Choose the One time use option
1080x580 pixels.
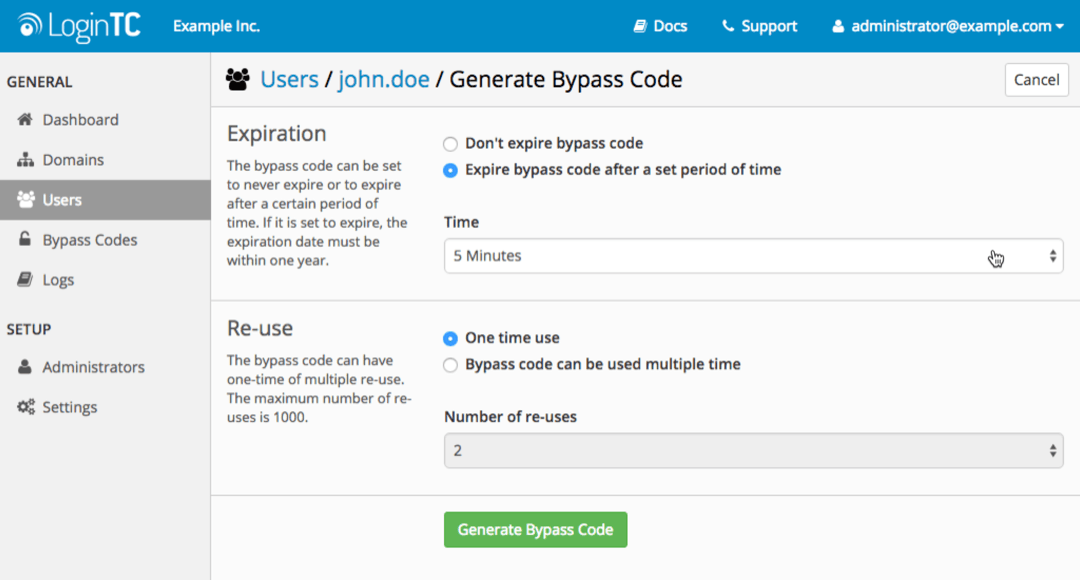(450, 338)
